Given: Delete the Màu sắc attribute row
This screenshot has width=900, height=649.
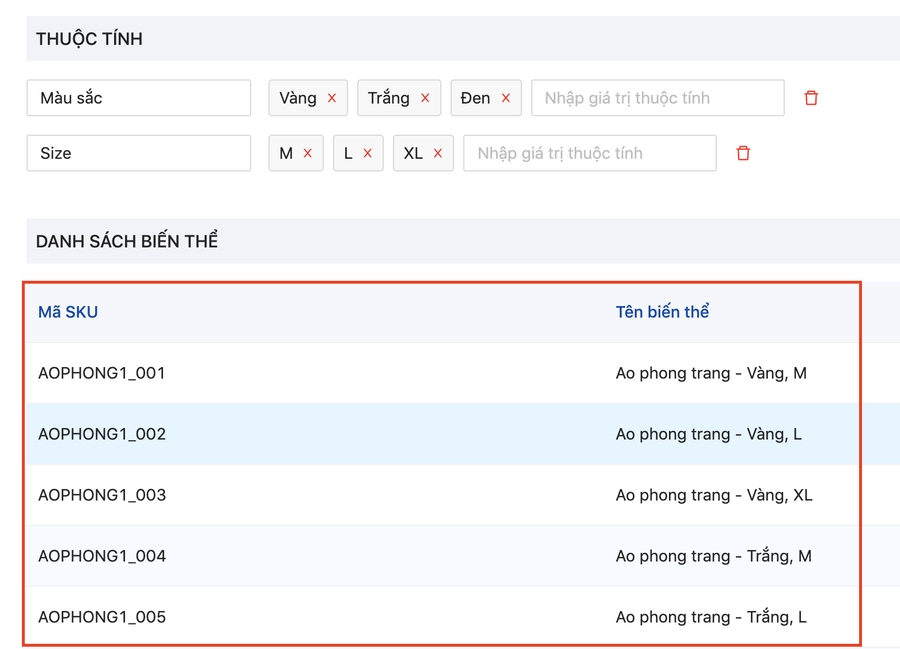Looking at the screenshot, I should [x=811, y=98].
